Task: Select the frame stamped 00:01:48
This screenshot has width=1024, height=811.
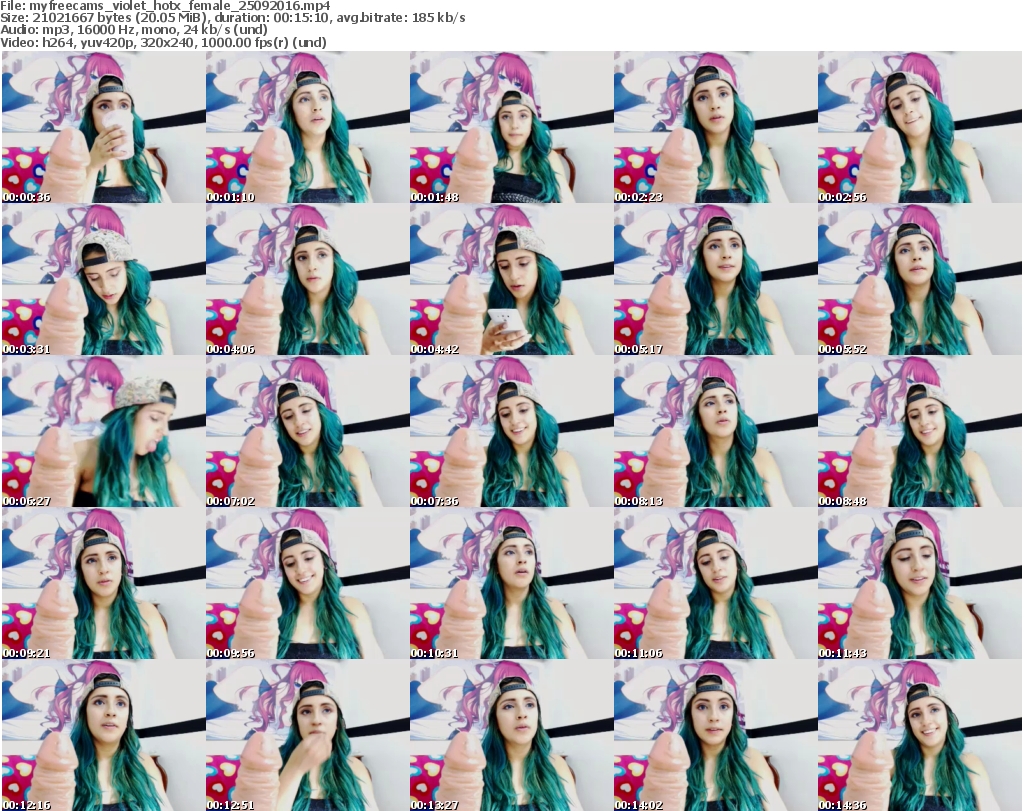Action: (x=511, y=127)
